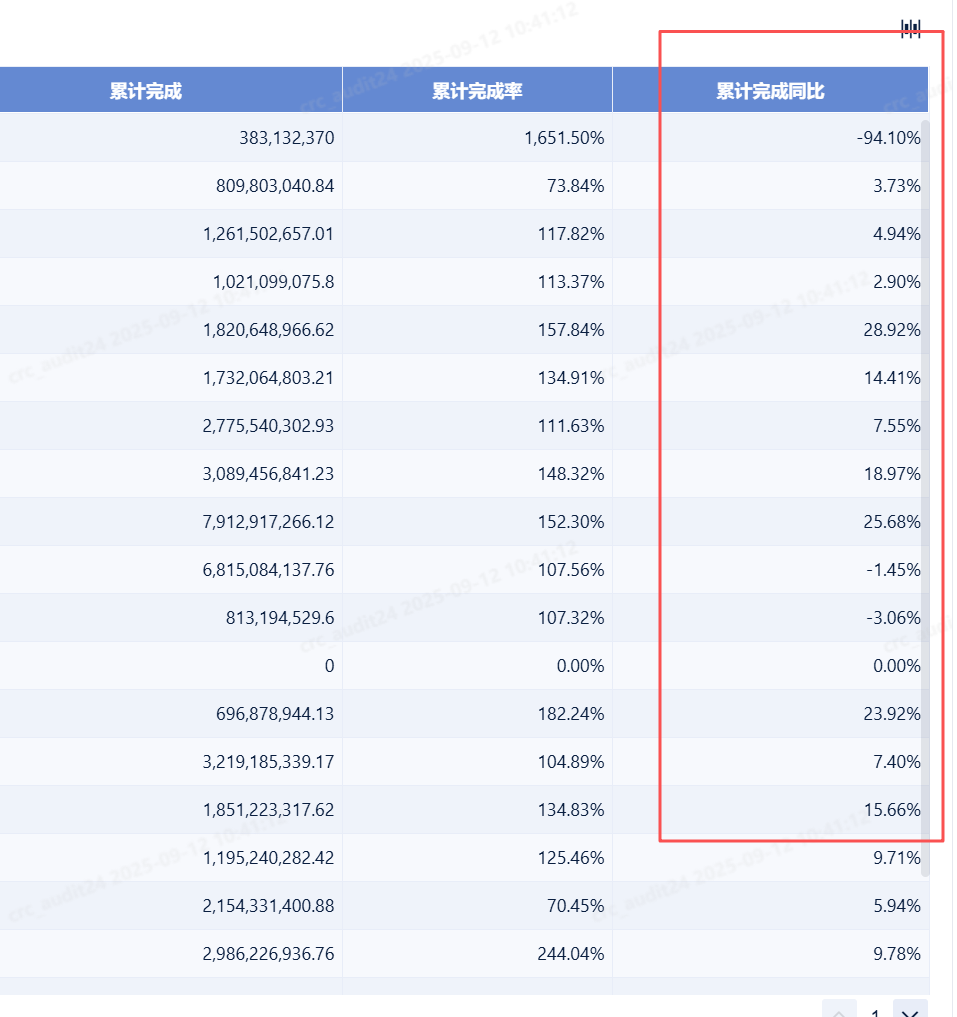Select the 70.45% completion rate cell
The height and width of the screenshot is (1017, 957).
click(x=575, y=906)
